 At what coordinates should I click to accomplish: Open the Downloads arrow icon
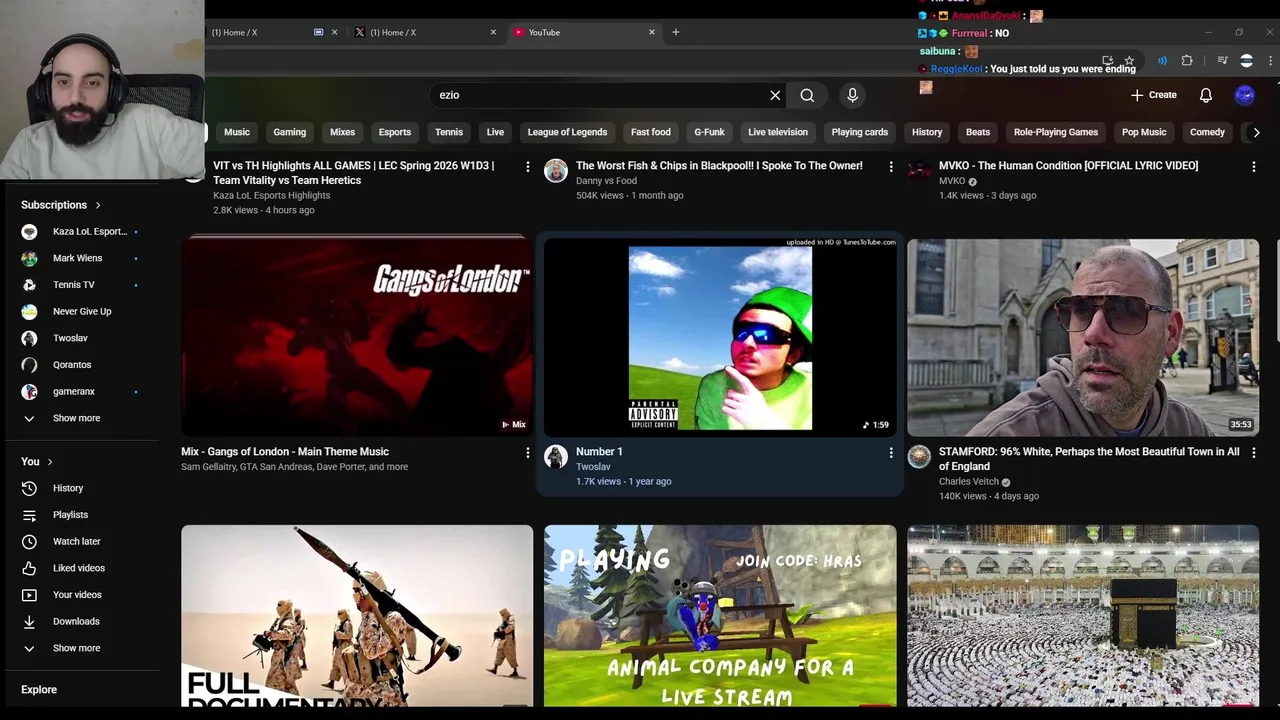[29, 621]
